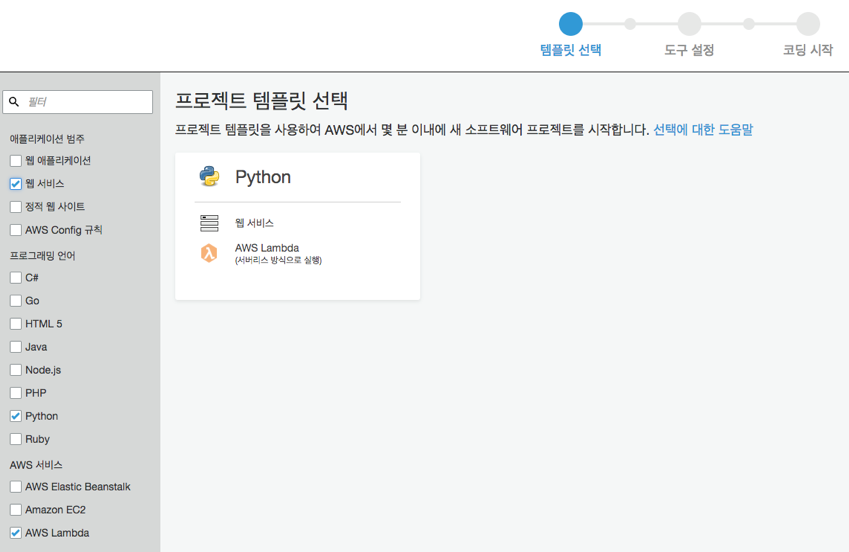Go to the 코딩 시작 step label
This screenshot has width=849, height=552.
click(x=807, y=50)
